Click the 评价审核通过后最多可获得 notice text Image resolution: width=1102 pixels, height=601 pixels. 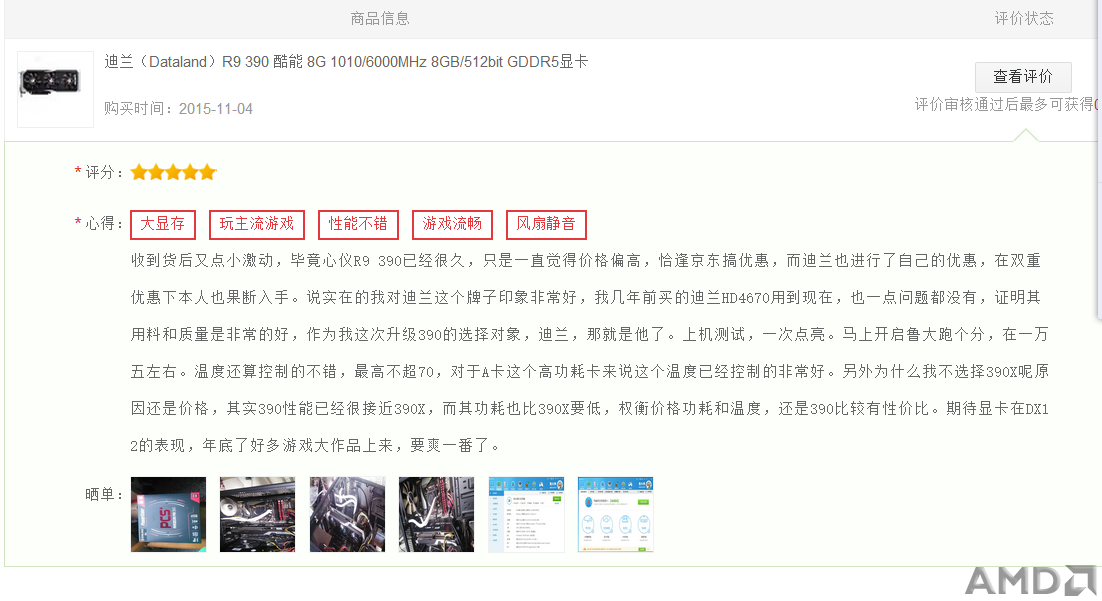pyautogui.click(x=1004, y=105)
